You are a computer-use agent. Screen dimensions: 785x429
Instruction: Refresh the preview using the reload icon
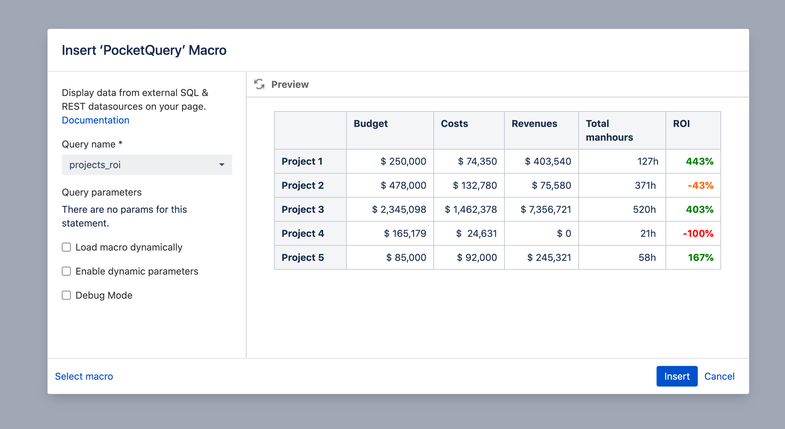click(259, 84)
